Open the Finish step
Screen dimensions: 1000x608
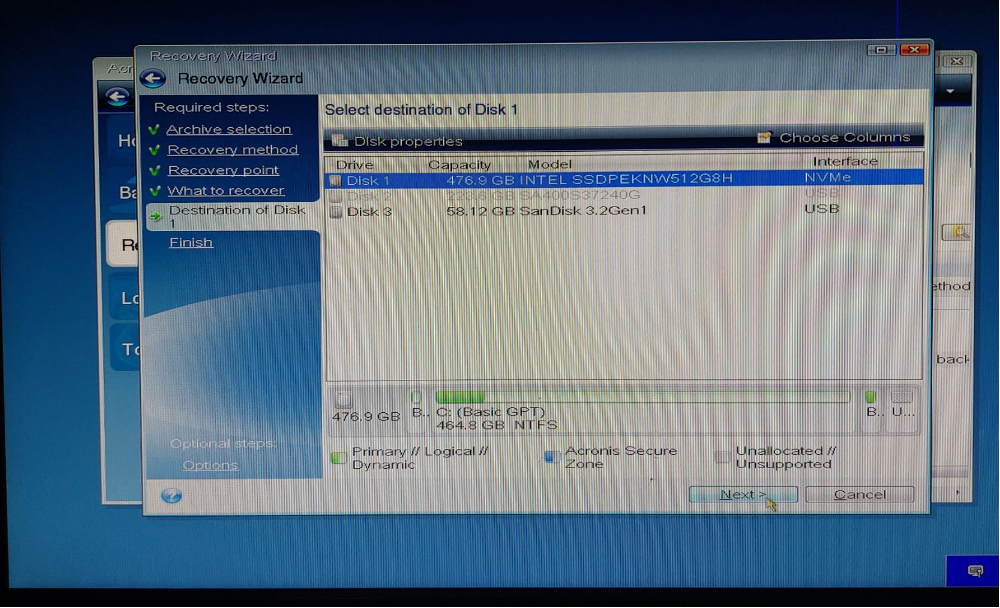pos(190,242)
